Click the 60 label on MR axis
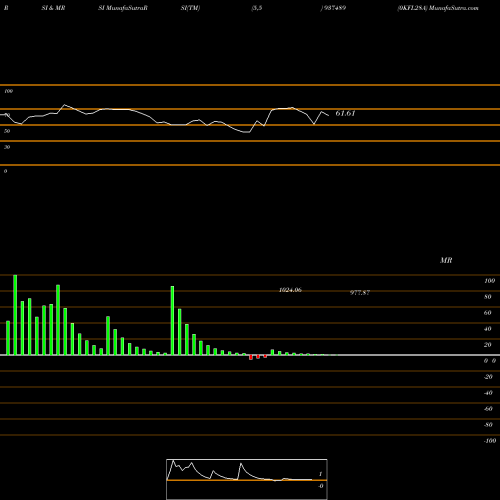This screenshot has height=500, width=500. (x=488, y=313)
